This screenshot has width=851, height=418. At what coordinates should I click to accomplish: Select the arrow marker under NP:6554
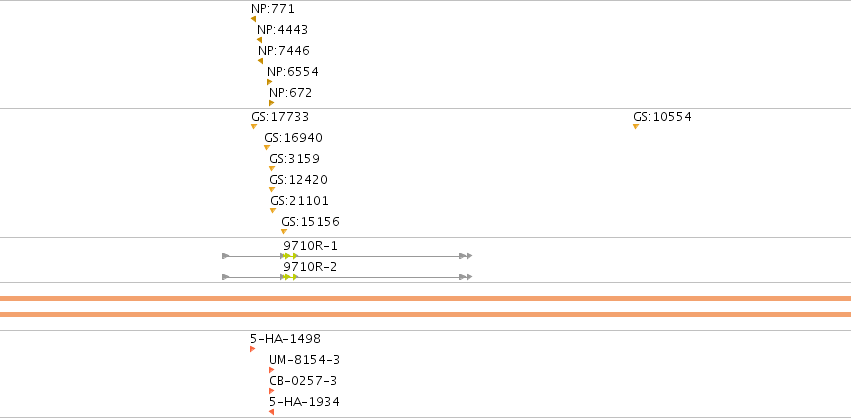coord(269,82)
